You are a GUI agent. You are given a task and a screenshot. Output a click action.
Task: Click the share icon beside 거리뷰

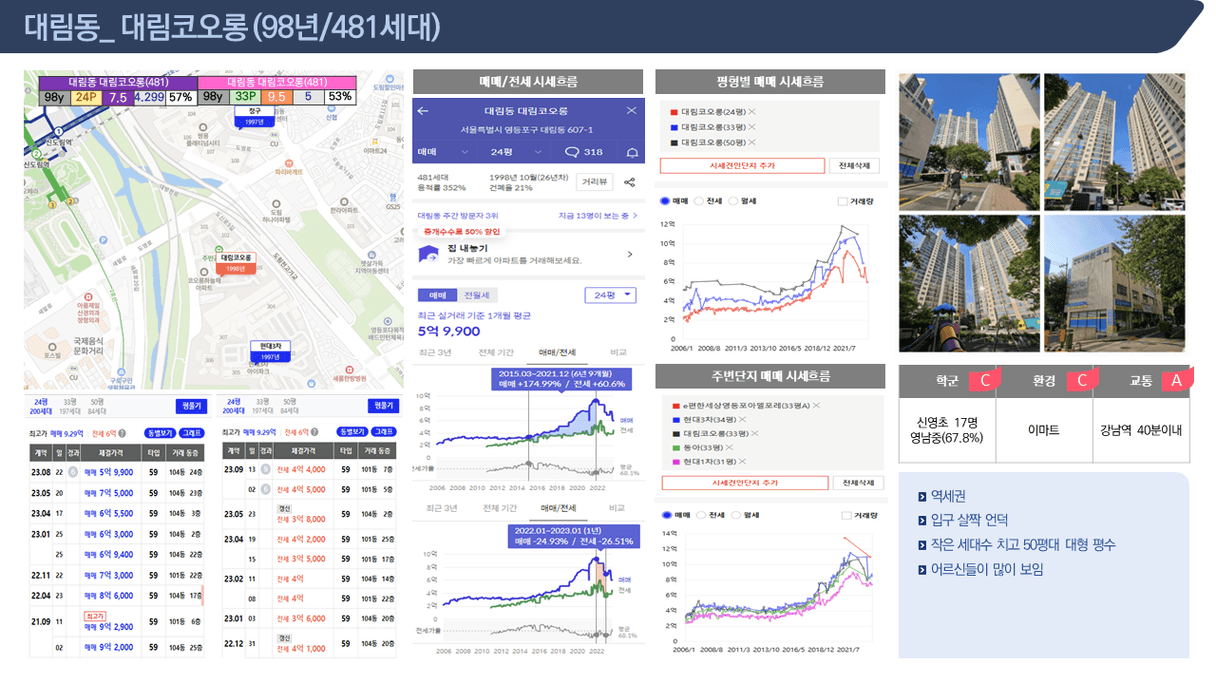click(x=630, y=182)
